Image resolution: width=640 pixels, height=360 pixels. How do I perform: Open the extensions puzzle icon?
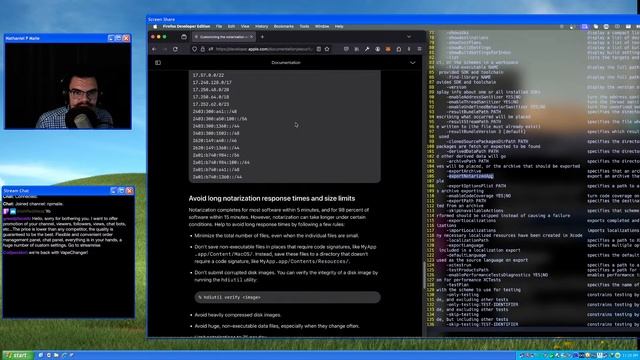(x=399, y=49)
